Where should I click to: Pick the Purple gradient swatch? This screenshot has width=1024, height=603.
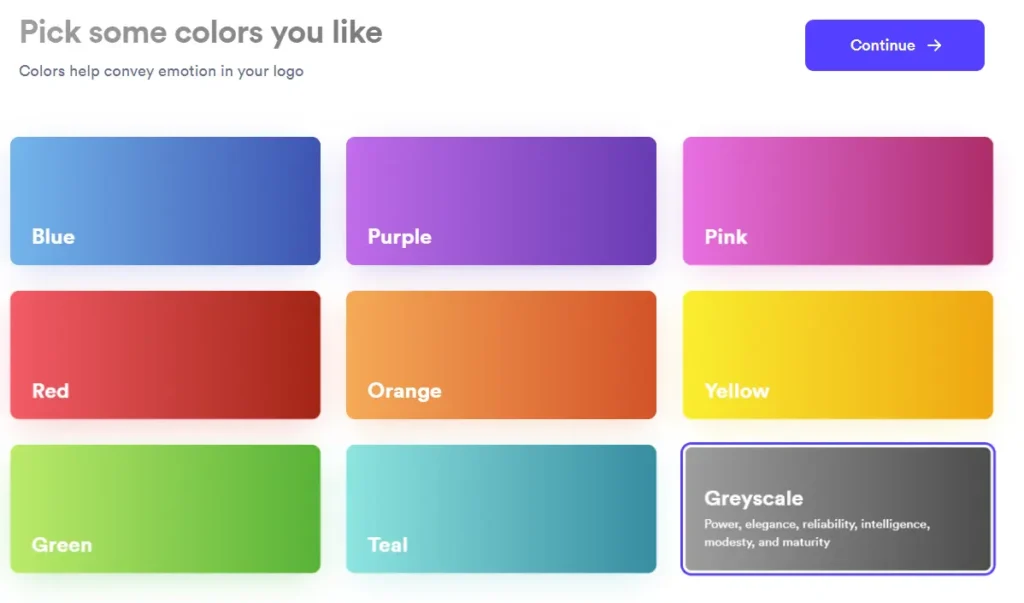[x=501, y=200]
